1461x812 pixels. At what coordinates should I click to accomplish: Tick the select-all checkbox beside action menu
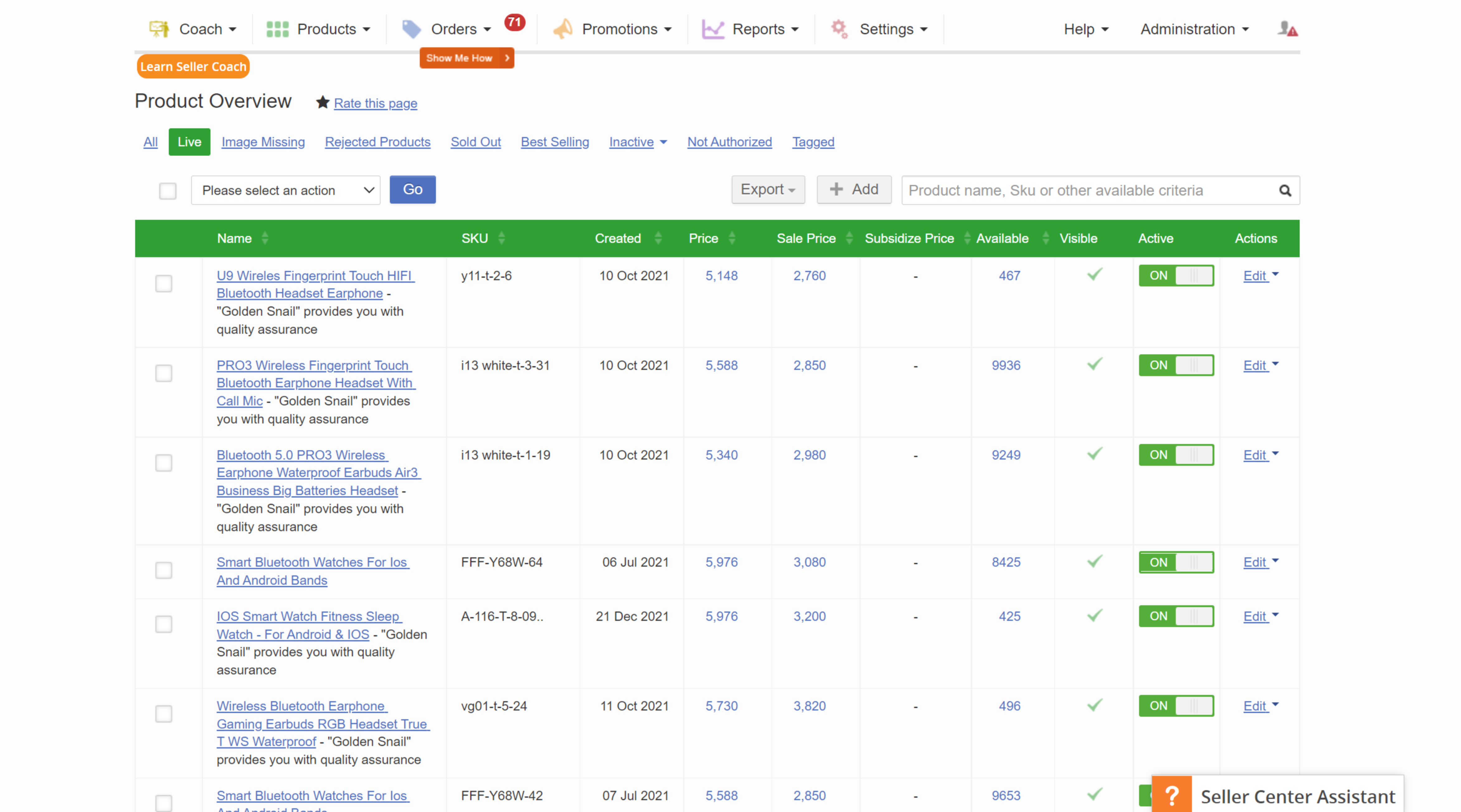point(167,191)
